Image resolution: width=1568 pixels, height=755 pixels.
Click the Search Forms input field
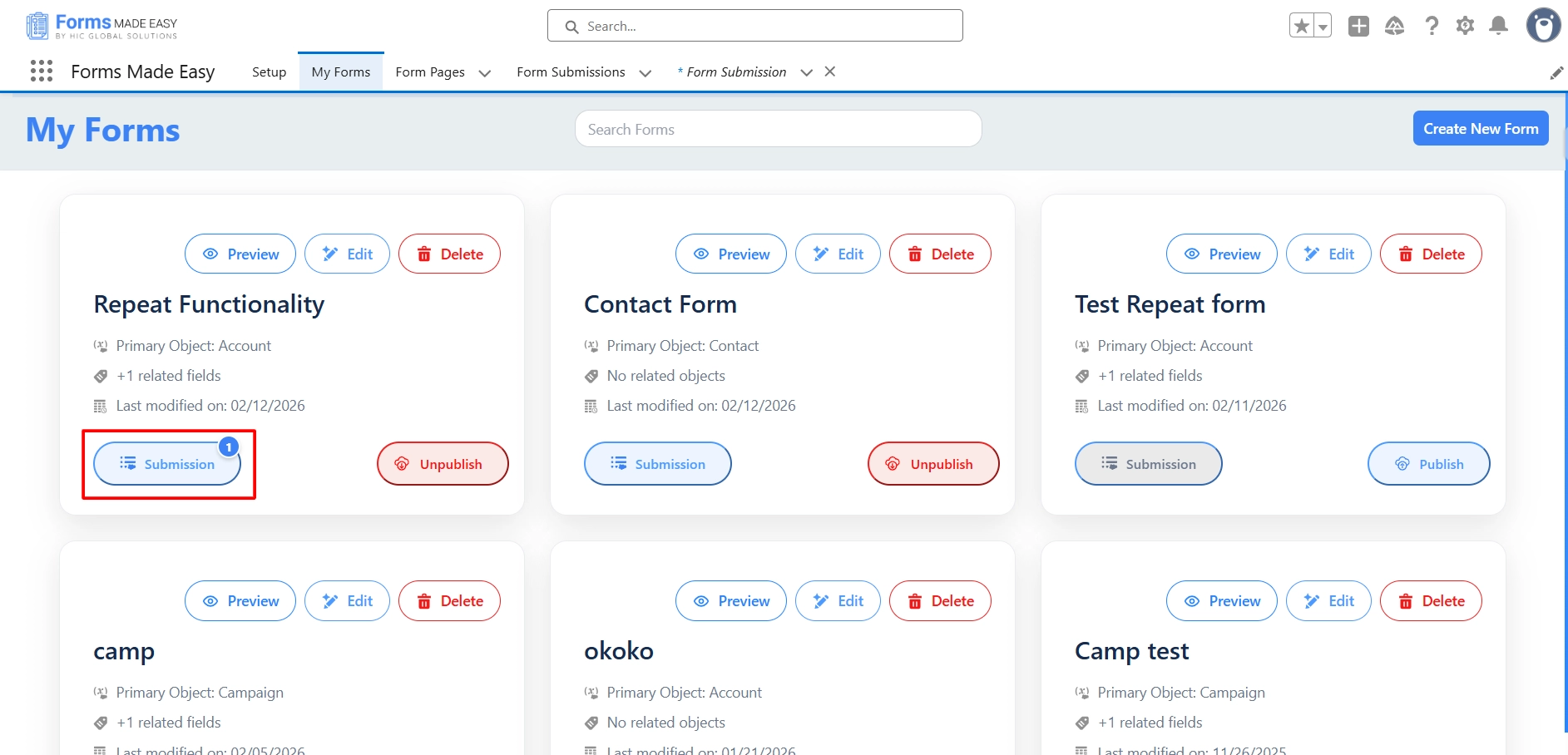[x=778, y=130]
